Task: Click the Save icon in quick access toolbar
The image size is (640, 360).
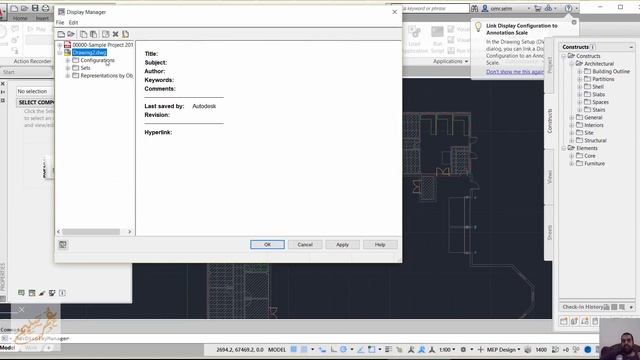Action: [35, 8]
